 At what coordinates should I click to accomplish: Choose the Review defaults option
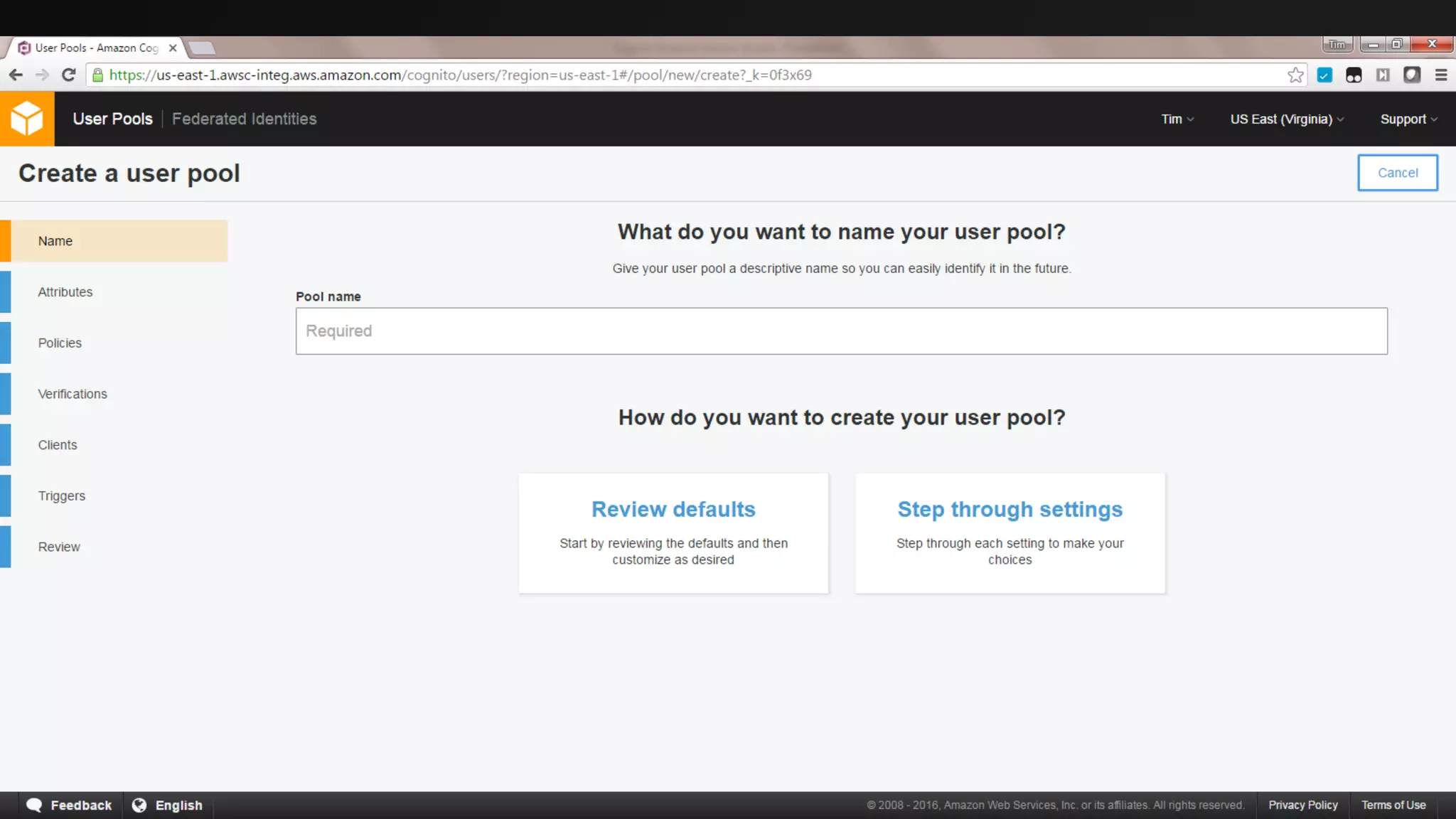[x=673, y=532]
